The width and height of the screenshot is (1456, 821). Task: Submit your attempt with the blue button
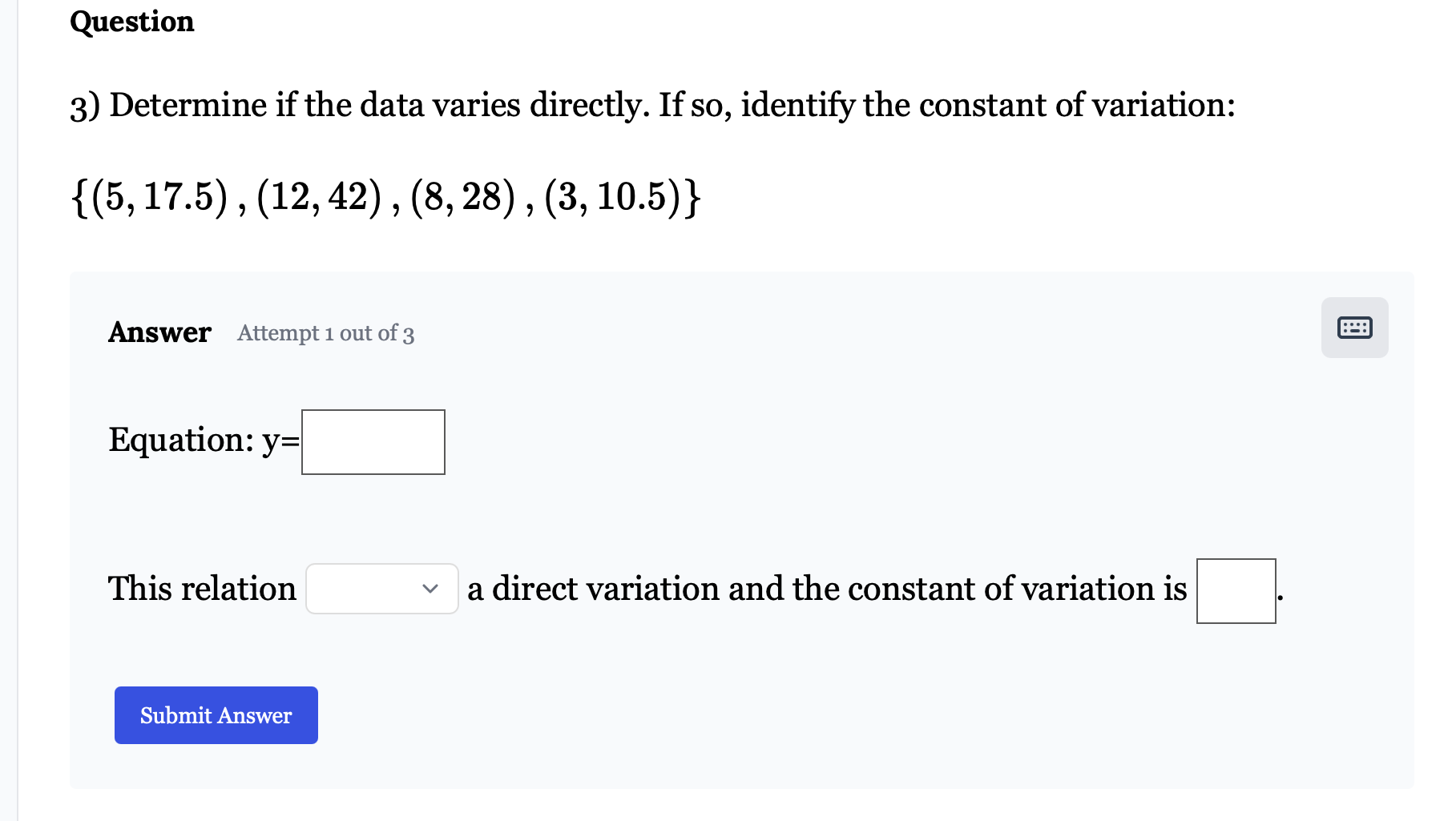215,714
